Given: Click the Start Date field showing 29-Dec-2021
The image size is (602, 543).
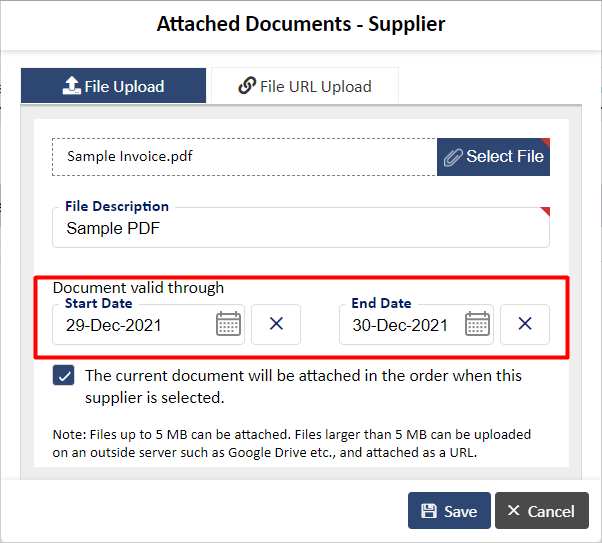Looking at the screenshot, I should (148, 324).
